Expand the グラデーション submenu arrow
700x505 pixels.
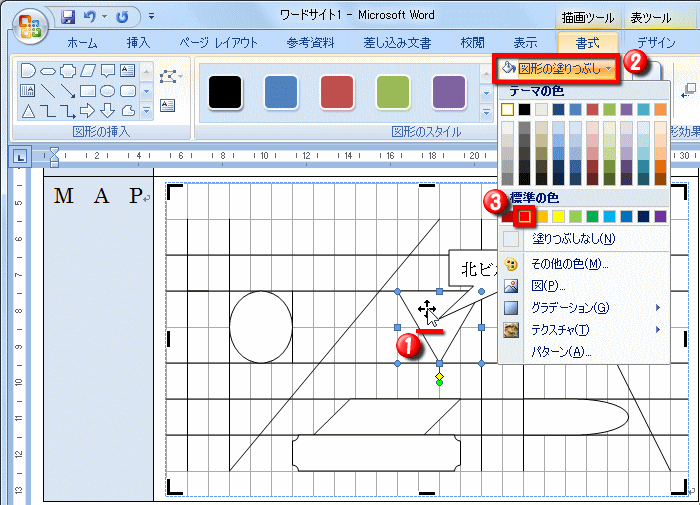click(658, 308)
